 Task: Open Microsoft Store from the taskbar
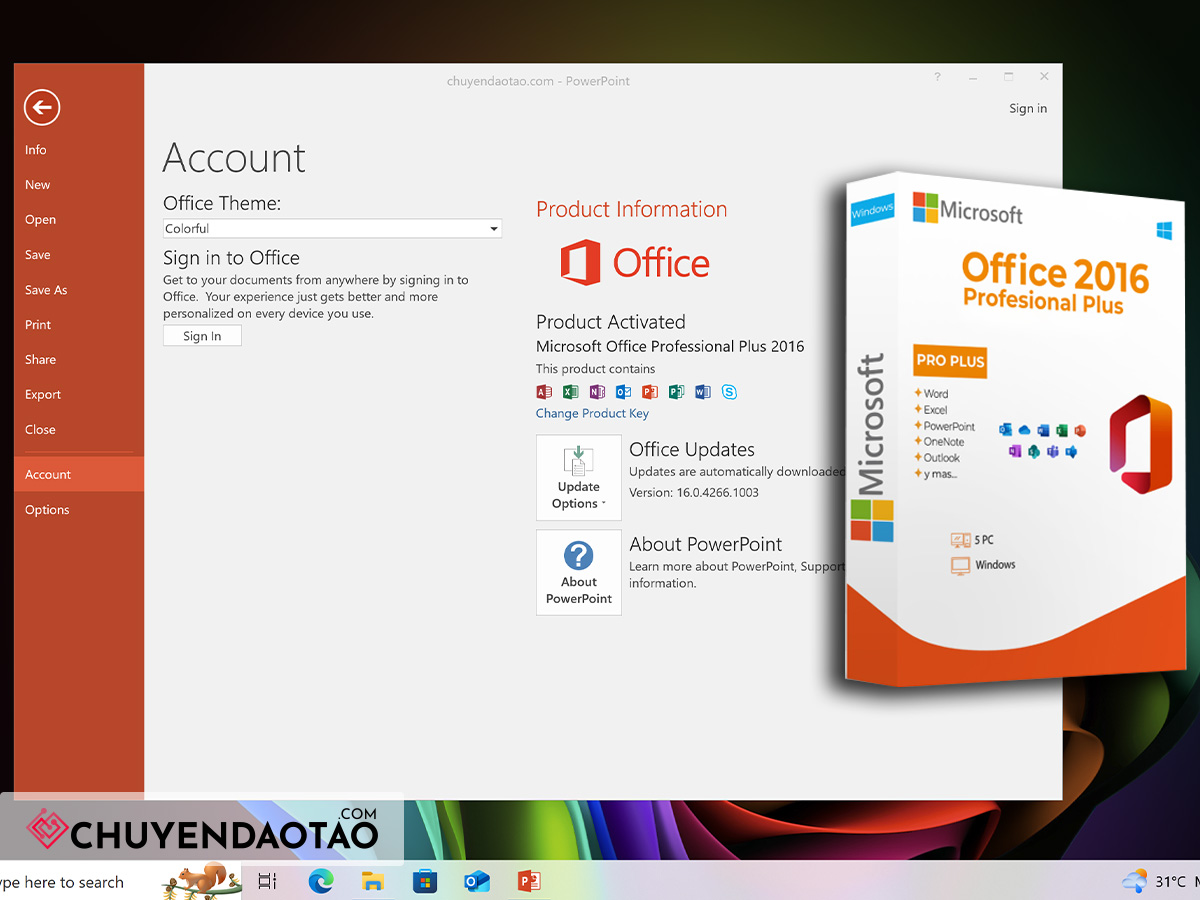(425, 881)
